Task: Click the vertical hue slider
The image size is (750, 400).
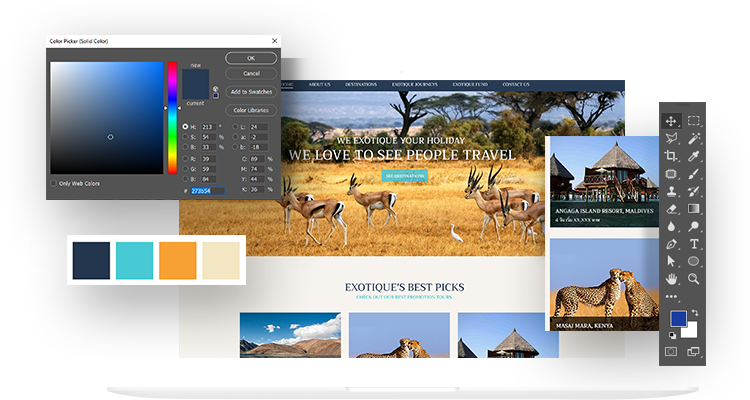Action: [x=172, y=118]
